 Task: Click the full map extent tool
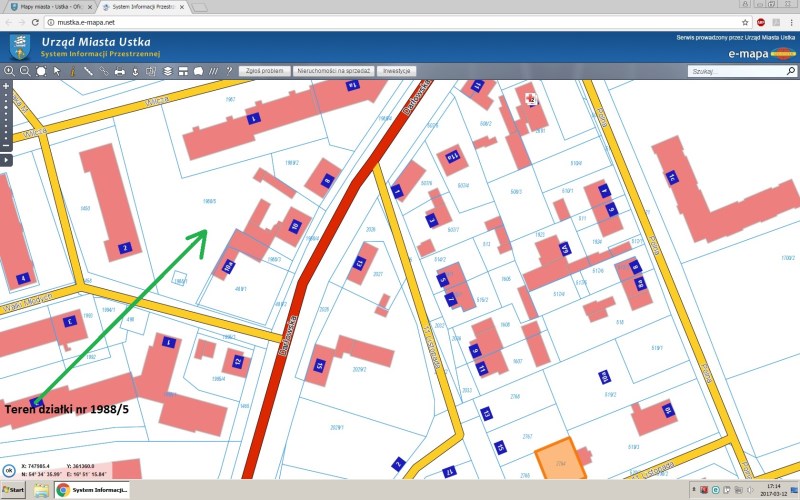41,71
